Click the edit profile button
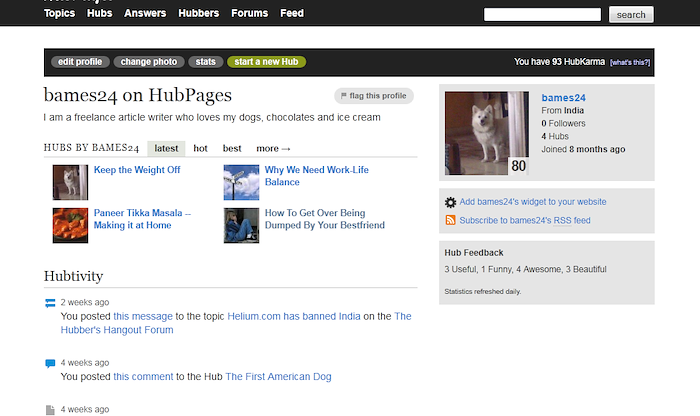The height and width of the screenshot is (416, 700). point(80,62)
